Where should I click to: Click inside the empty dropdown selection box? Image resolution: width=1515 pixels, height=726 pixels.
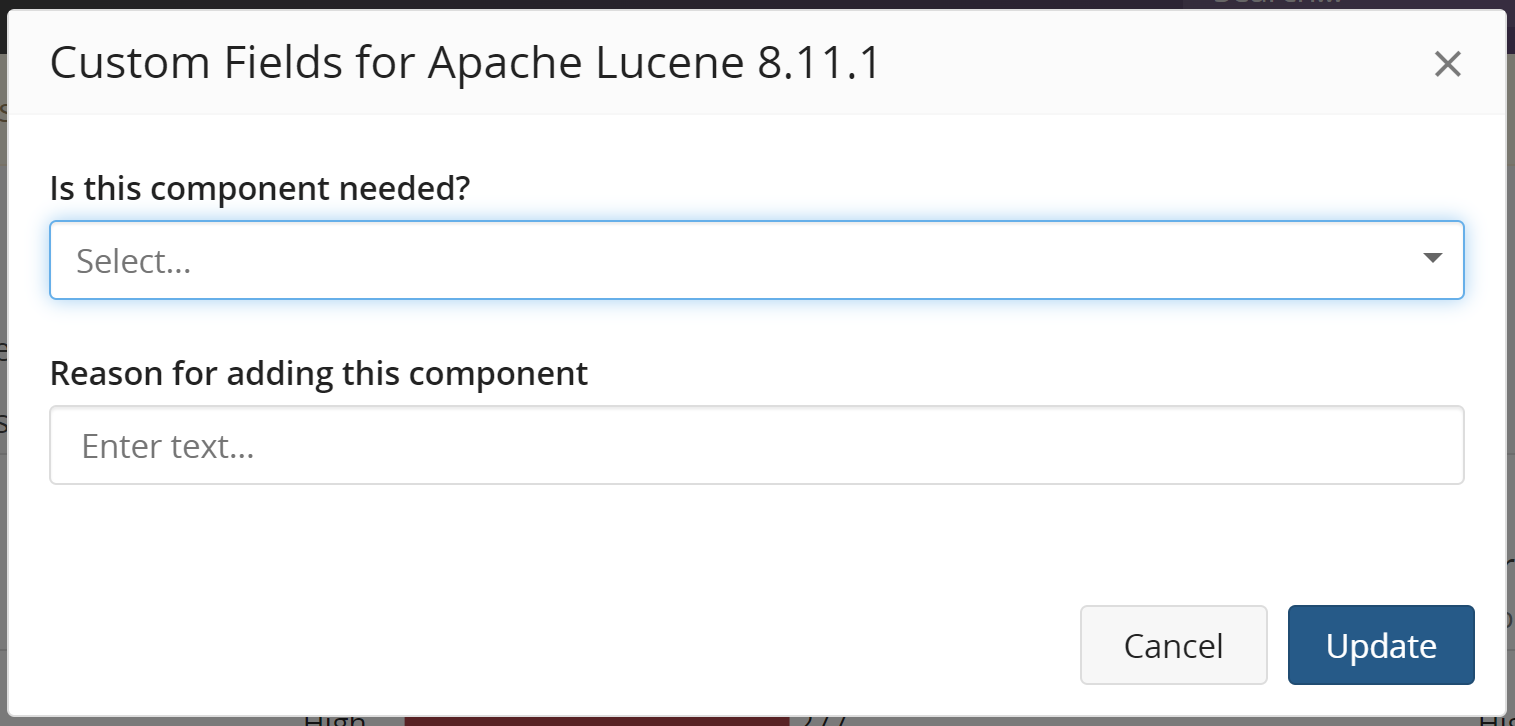(x=700, y=260)
